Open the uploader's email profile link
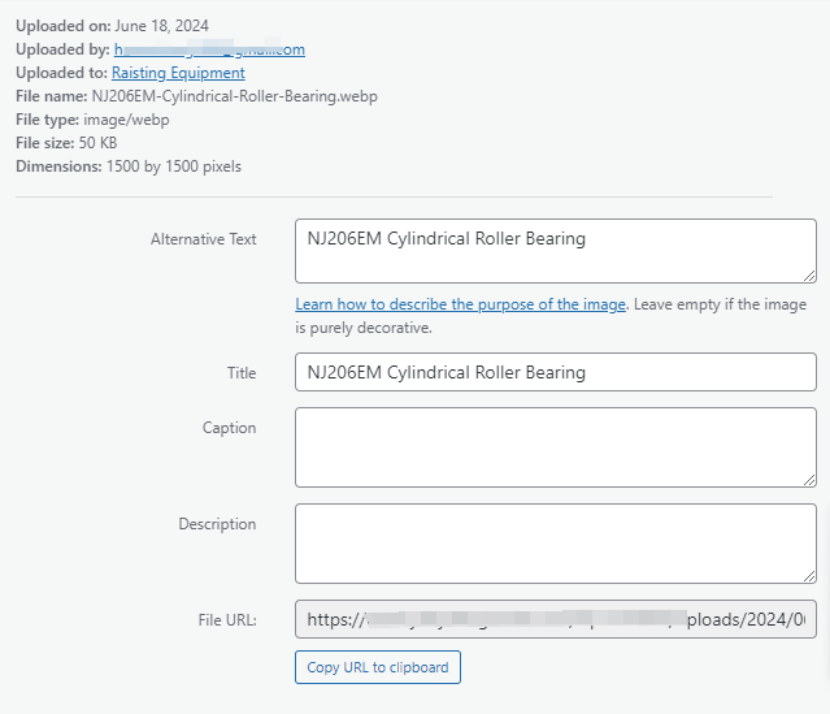 pyautogui.click(x=208, y=49)
